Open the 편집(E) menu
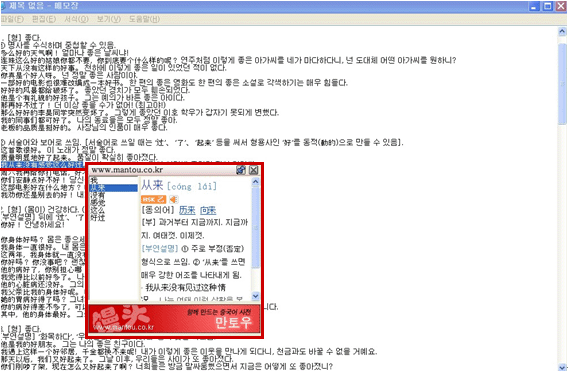 click(x=44, y=19)
